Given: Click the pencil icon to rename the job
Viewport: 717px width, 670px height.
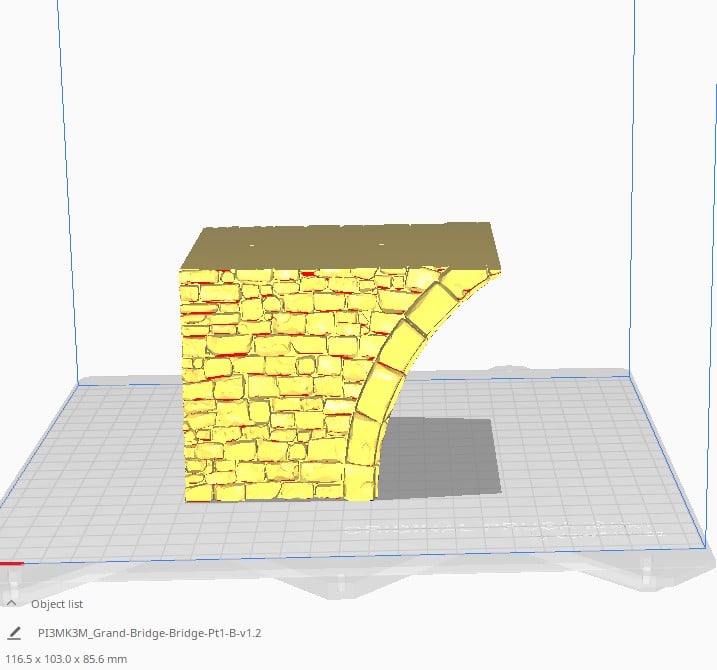Looking at the screenshot, I should point(13,633).
